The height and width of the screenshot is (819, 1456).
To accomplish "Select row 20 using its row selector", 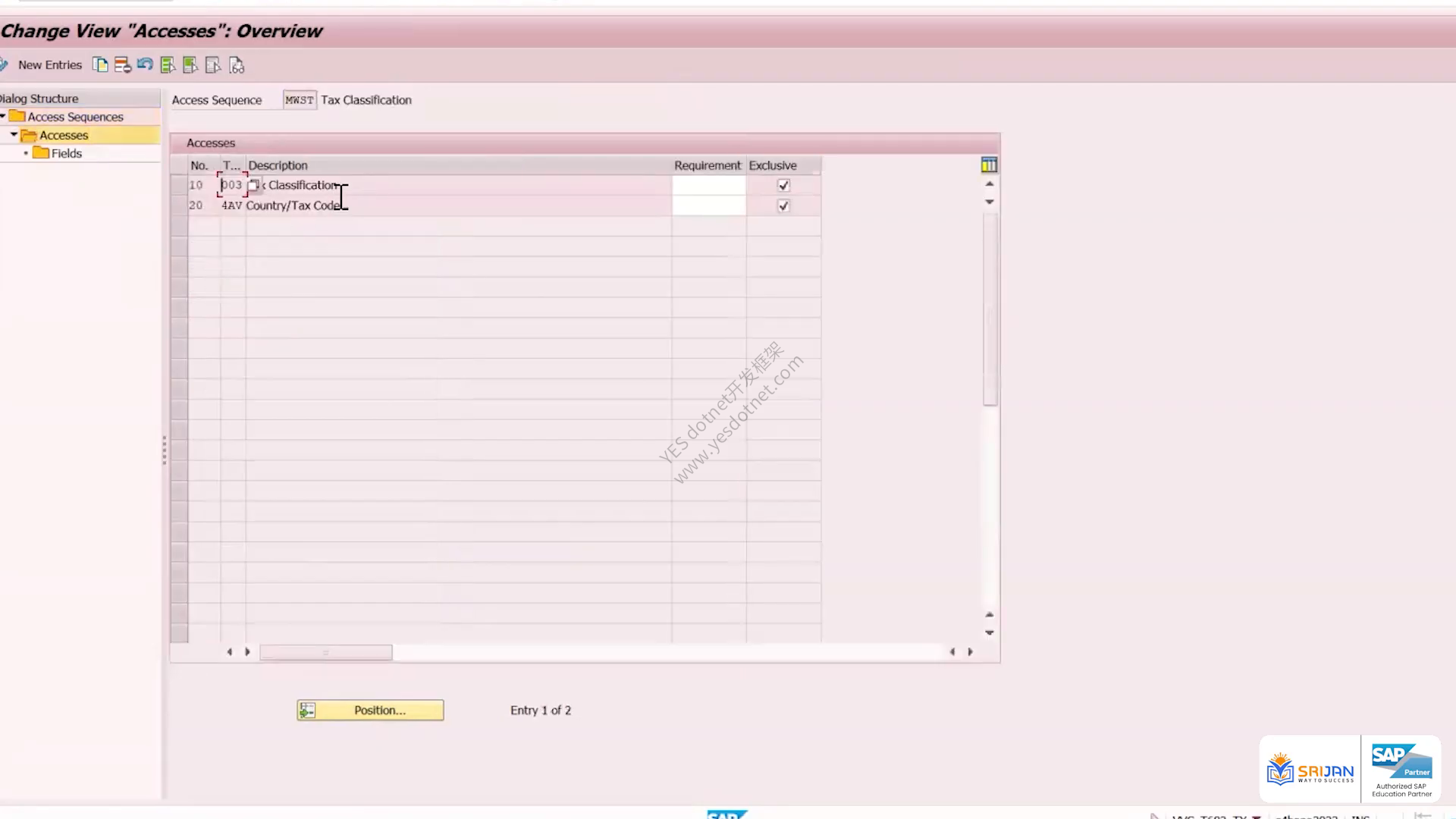I will tap(179, 206).
